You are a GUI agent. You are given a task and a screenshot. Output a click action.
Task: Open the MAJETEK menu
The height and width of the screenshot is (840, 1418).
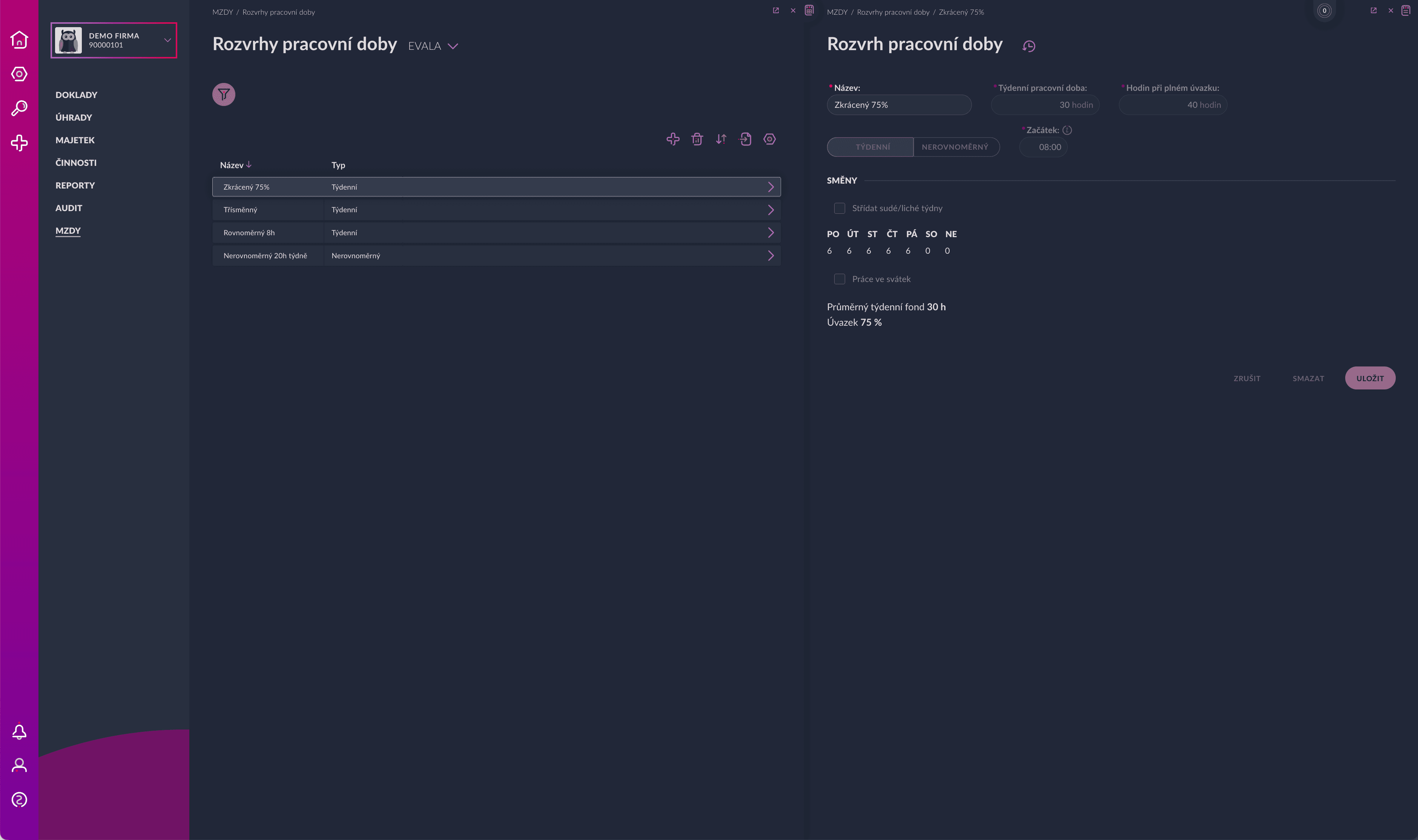click(75, 140)
